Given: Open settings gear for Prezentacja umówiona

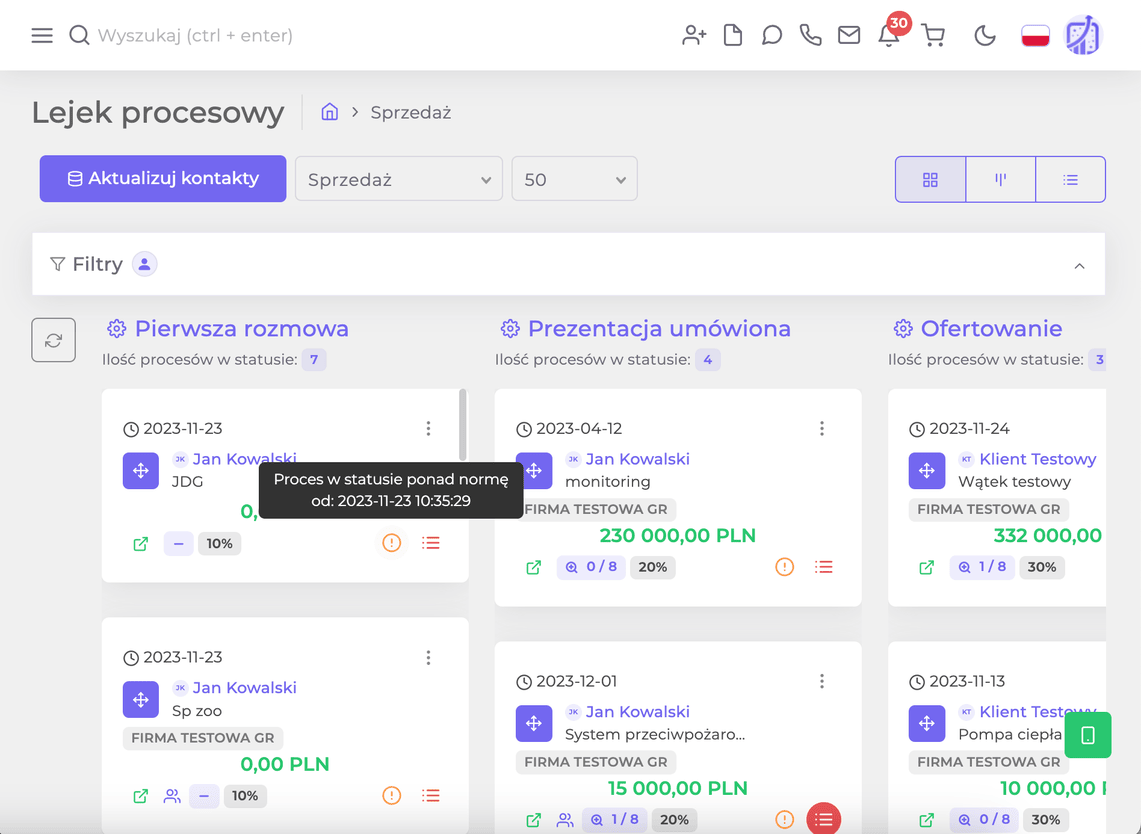Looking at the screenshot, I should [x=510, y=328].
